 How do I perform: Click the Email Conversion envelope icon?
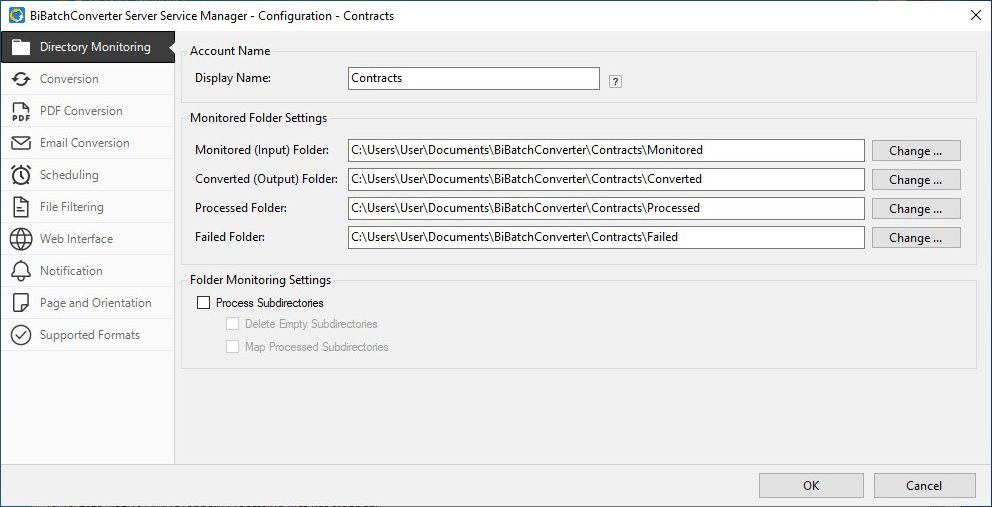[21, 143]
